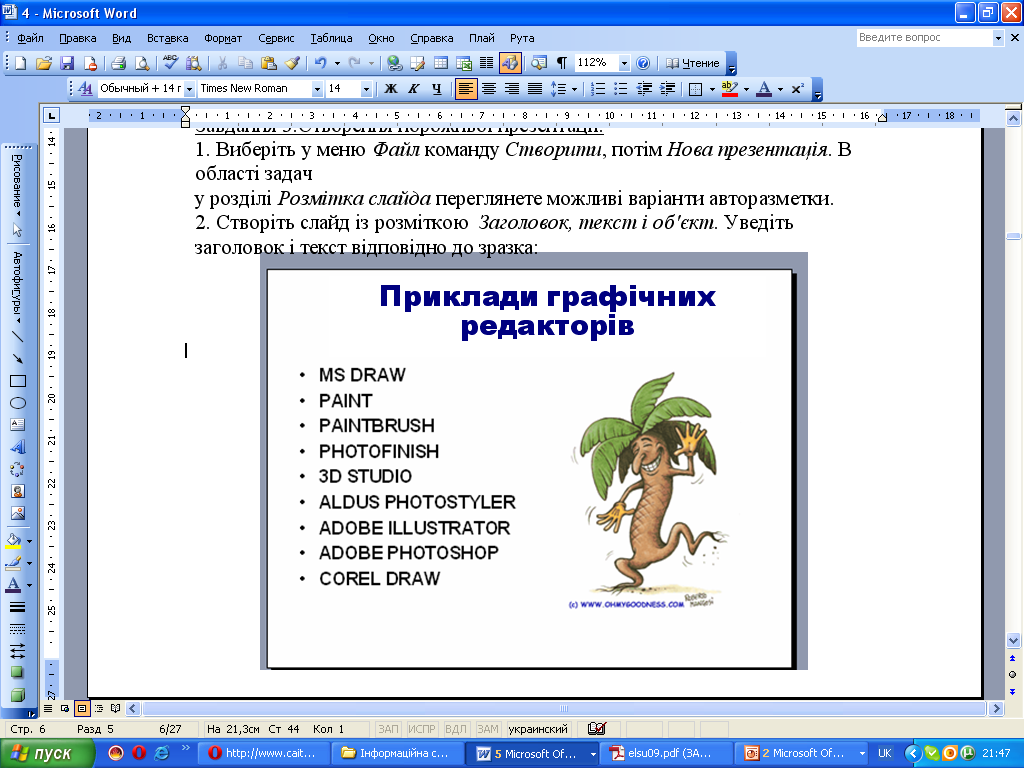Viewport: 1024px width, 768px height.
Task: Choose fill color on drawing toolbar
Action: 13,541
